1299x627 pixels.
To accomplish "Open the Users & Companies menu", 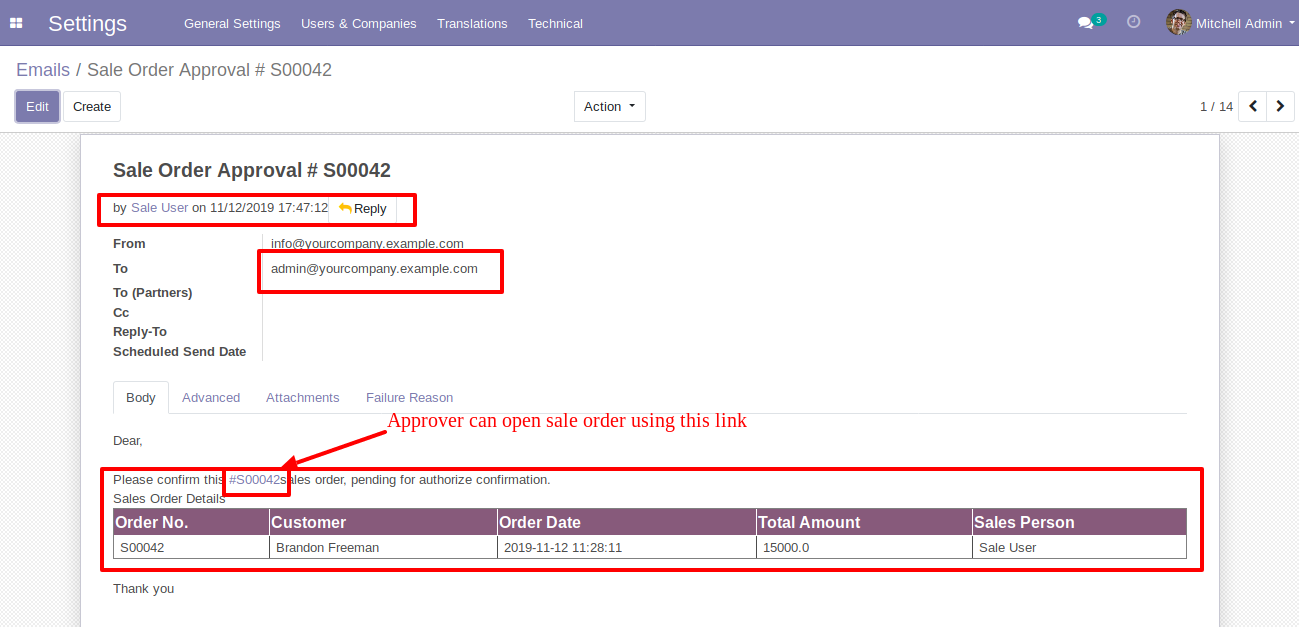I will [x=358, y=23].
